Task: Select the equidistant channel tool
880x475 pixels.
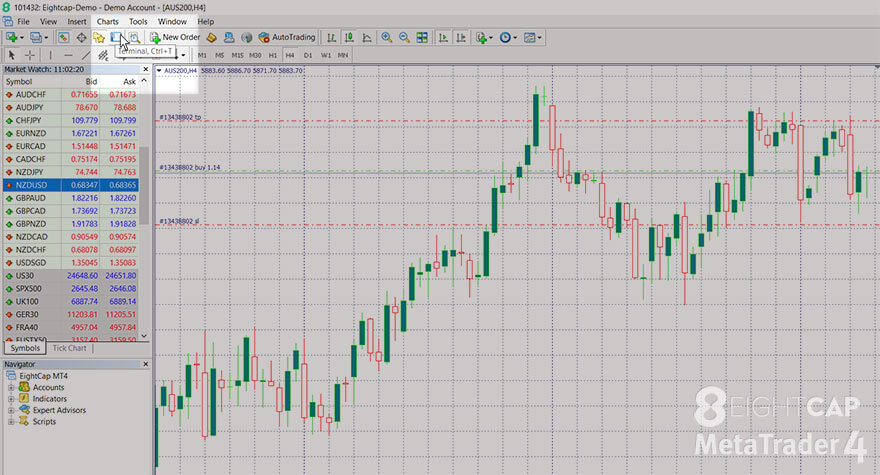Action: (x=103, y=55)
